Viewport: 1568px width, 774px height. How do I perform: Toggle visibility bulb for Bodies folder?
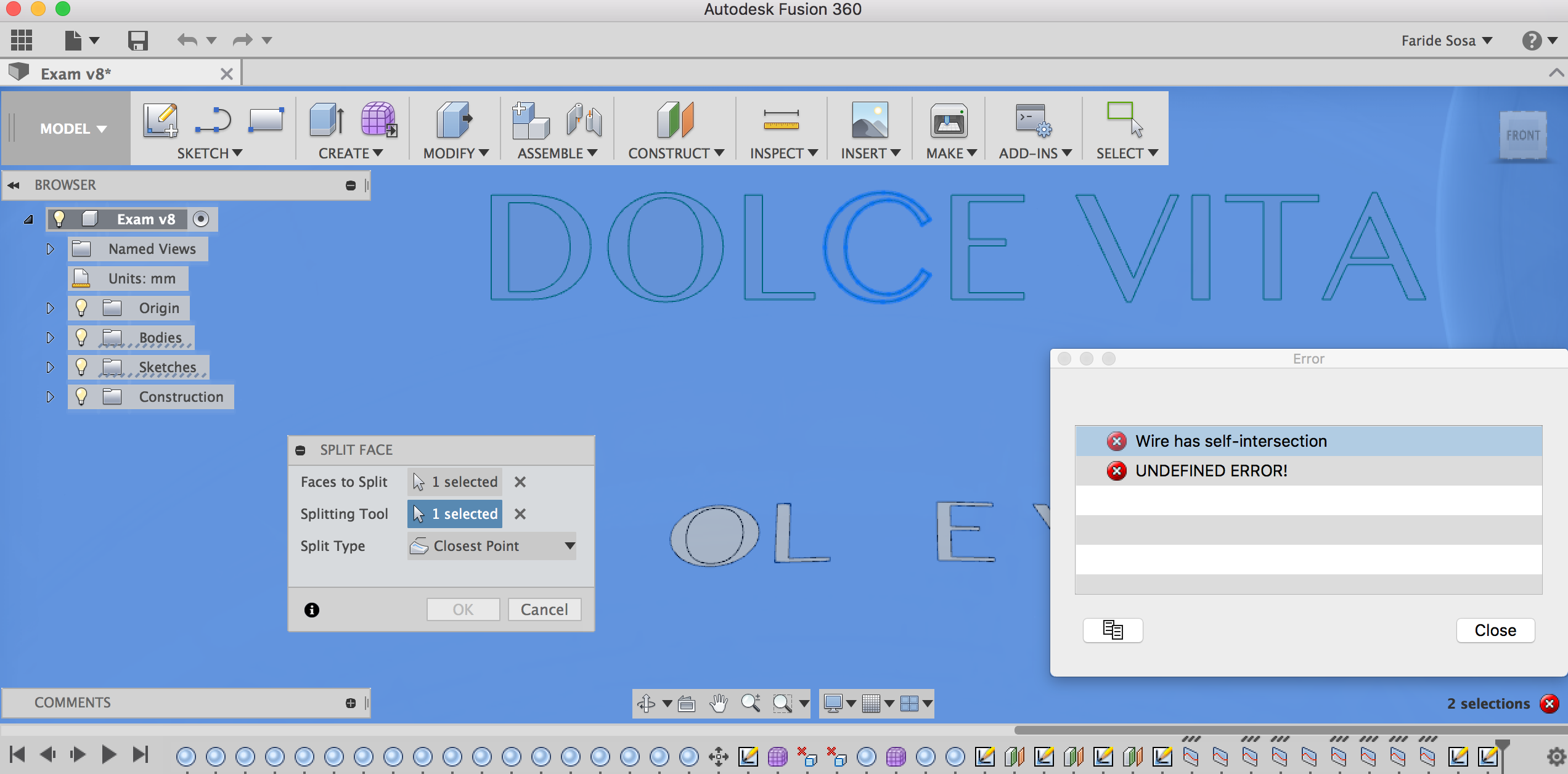coord(81,337)
